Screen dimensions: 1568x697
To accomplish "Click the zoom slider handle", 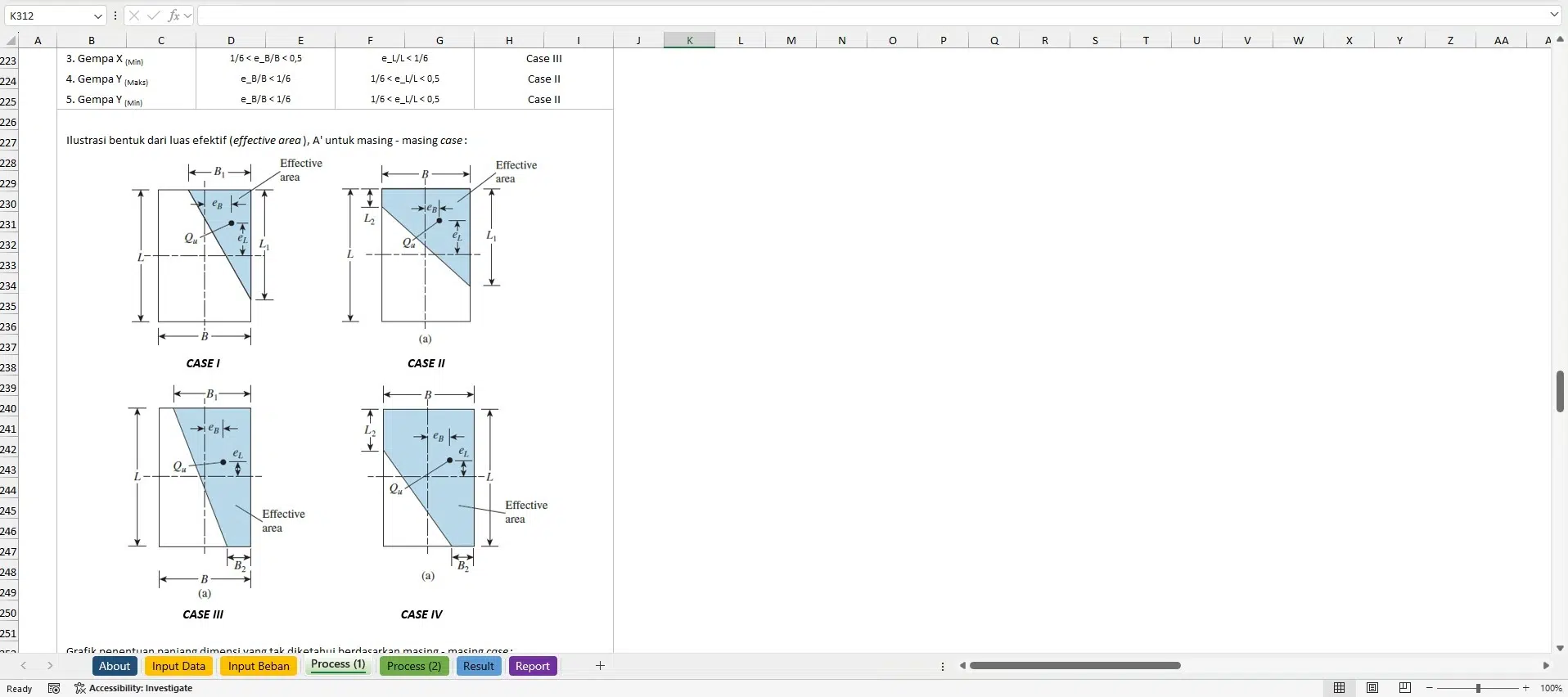I will 1478,688.
